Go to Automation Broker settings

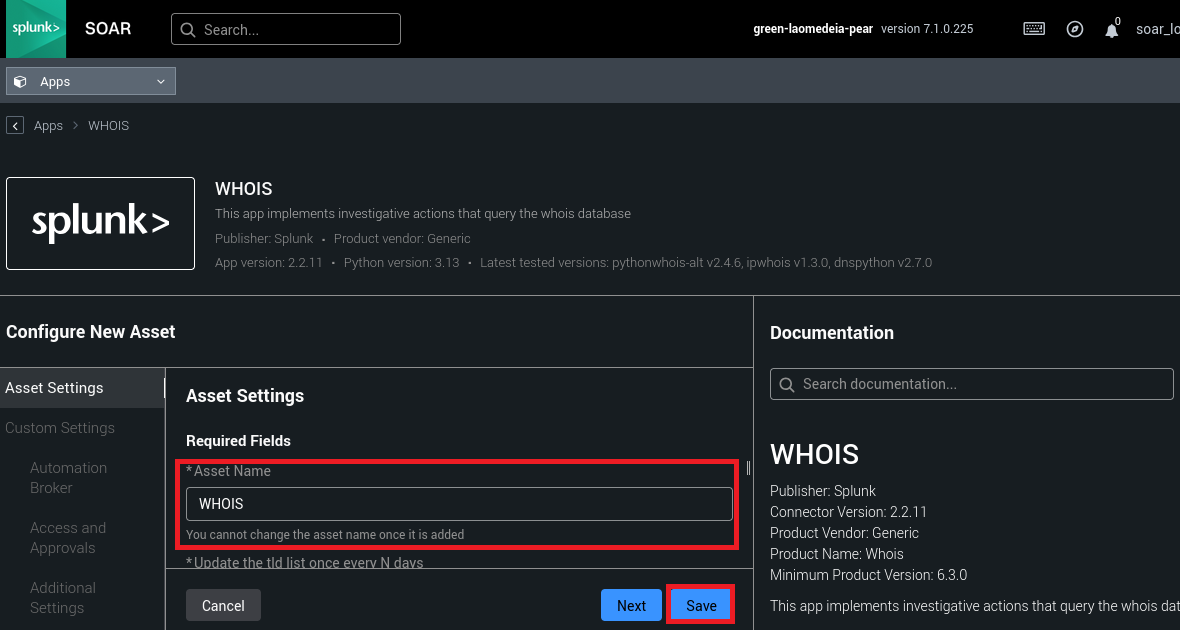(x=68, y=478)
